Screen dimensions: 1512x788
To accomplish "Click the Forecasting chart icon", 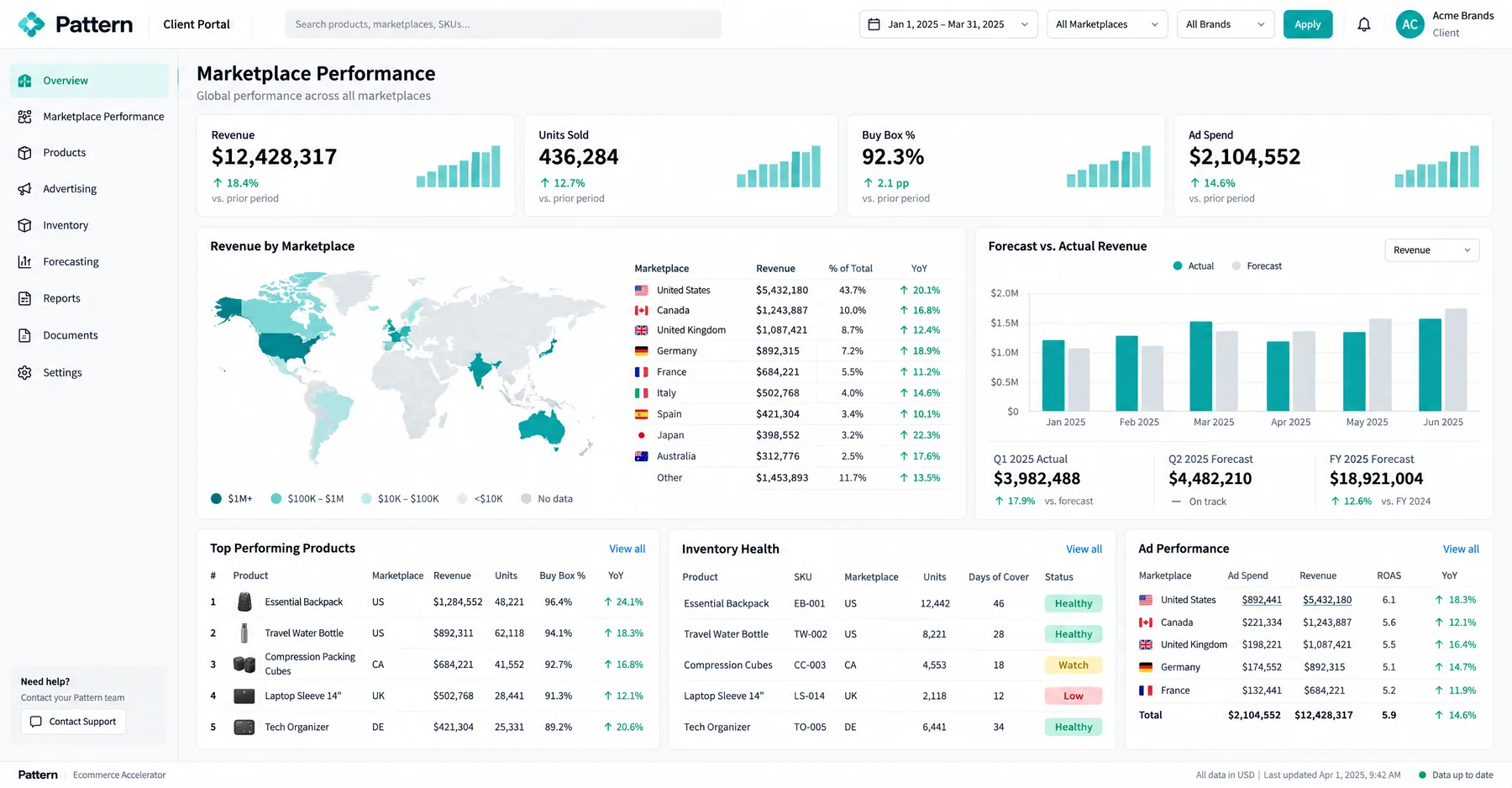I will coord(25,262).
